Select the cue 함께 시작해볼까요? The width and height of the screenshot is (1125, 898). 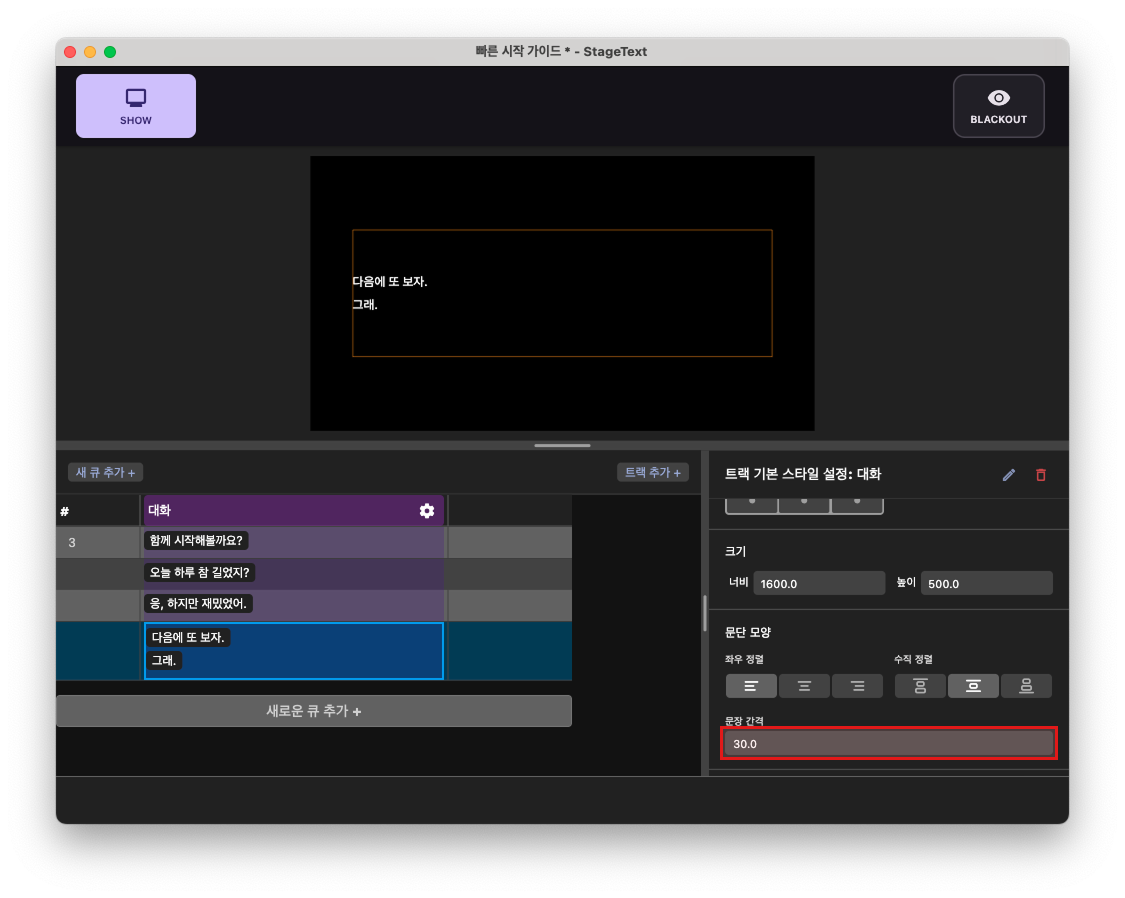pyautogui.click(x=195, y=543)
